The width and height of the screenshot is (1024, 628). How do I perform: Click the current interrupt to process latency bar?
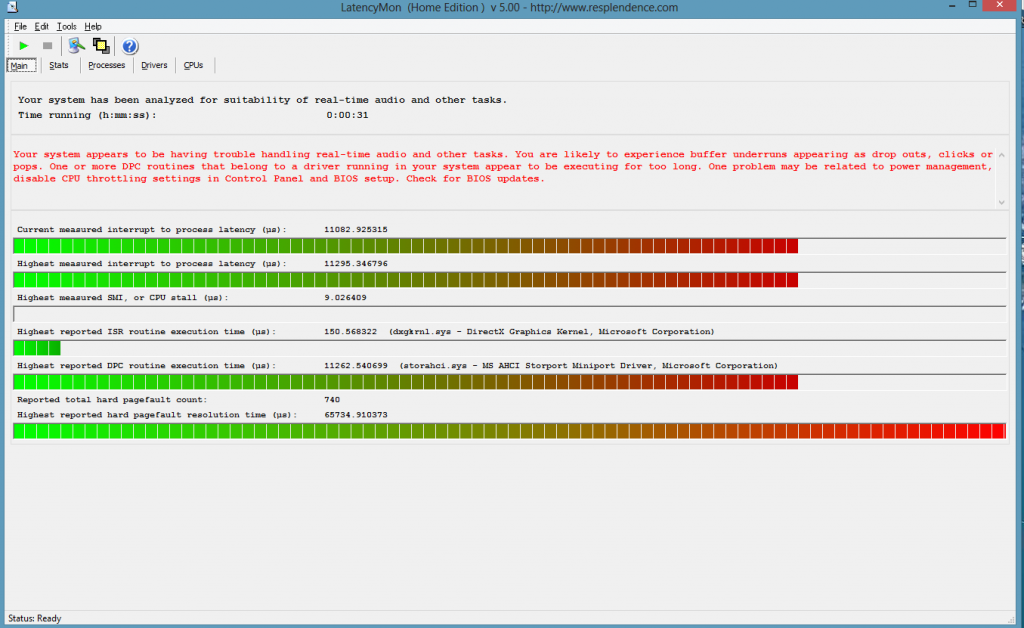[509, 246]
